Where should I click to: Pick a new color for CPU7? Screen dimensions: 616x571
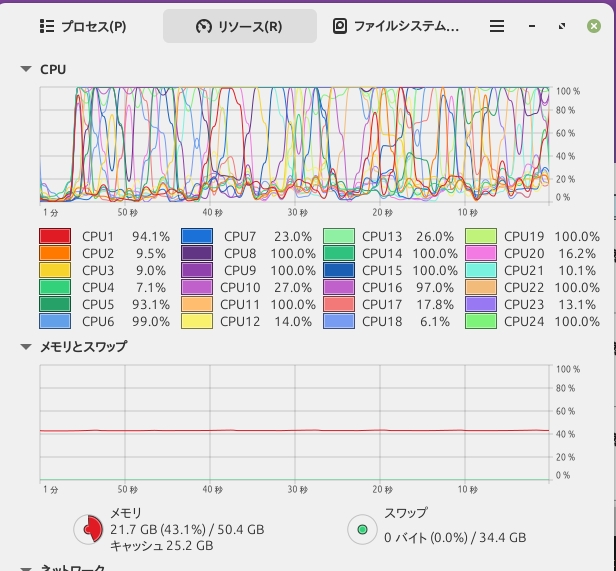(x=197, y=237)
